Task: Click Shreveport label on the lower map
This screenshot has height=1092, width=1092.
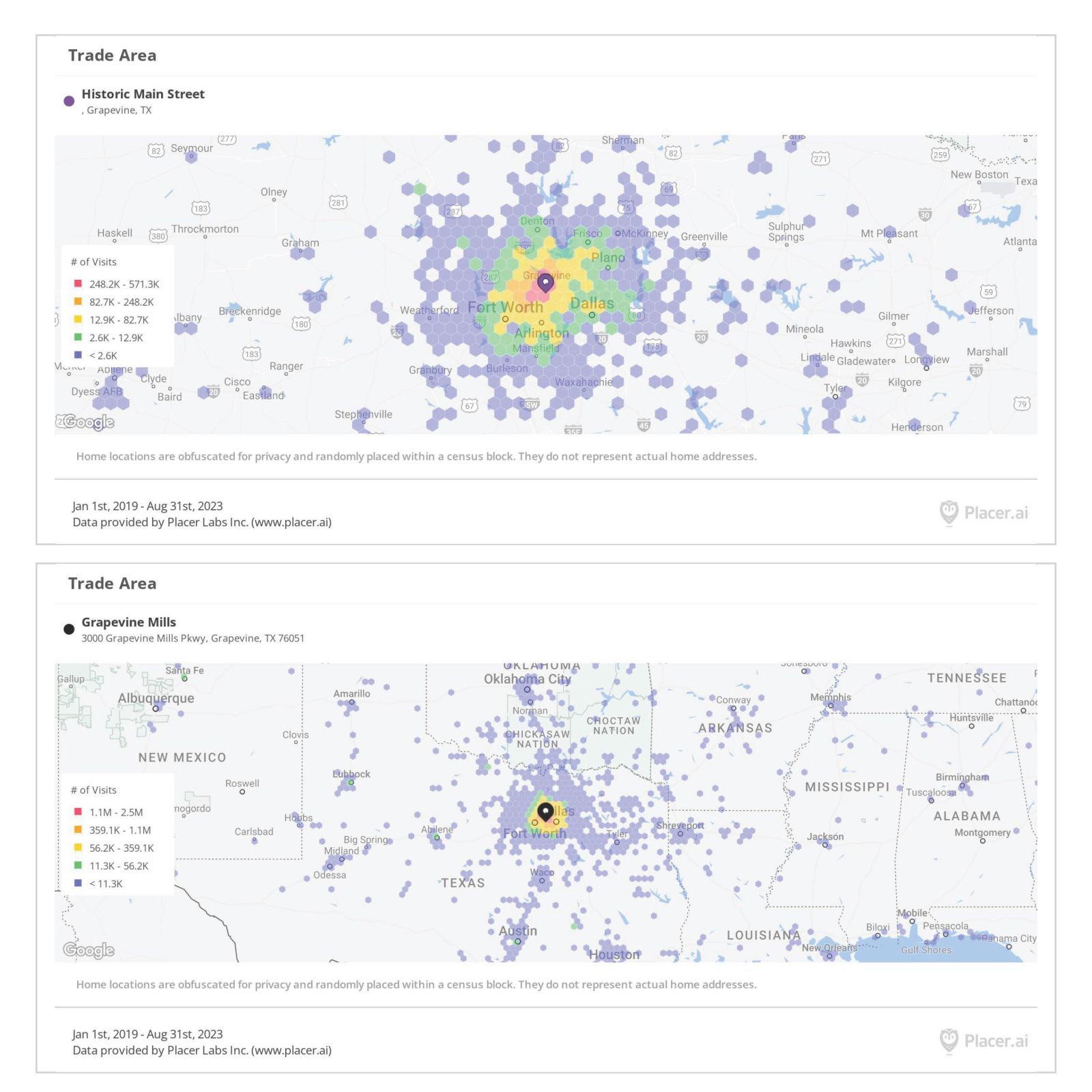Action: tap(680, 825)
